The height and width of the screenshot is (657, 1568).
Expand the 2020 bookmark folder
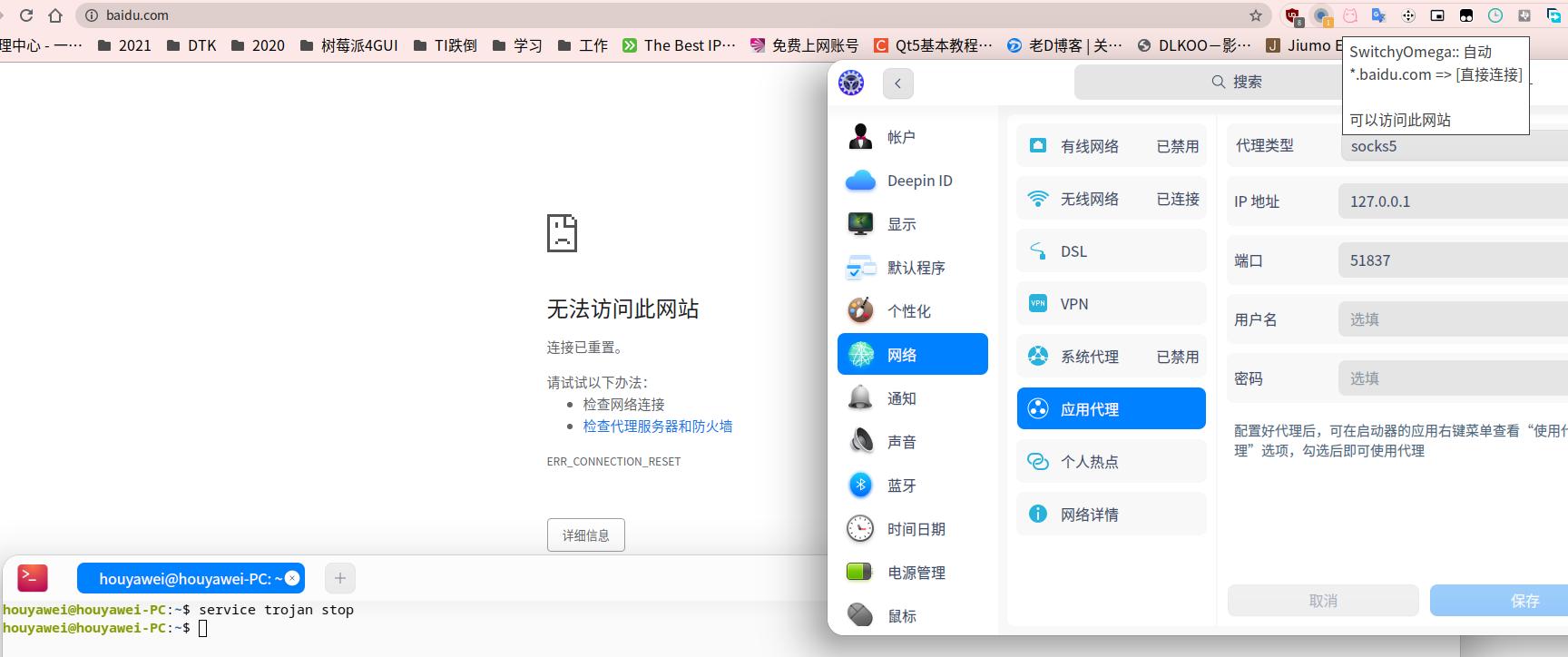pos(258,45)
